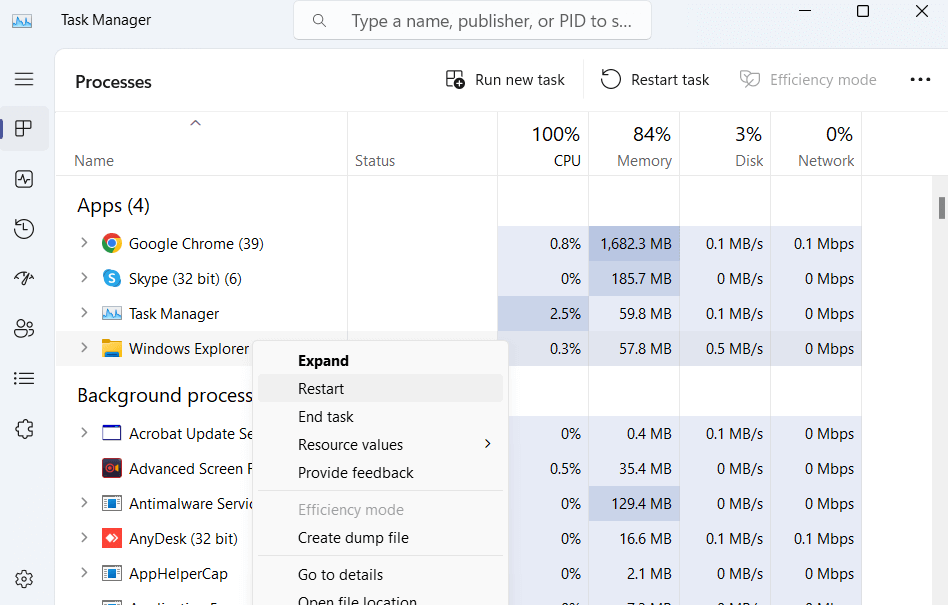Sort by the Network column header

tap(816, 144)
